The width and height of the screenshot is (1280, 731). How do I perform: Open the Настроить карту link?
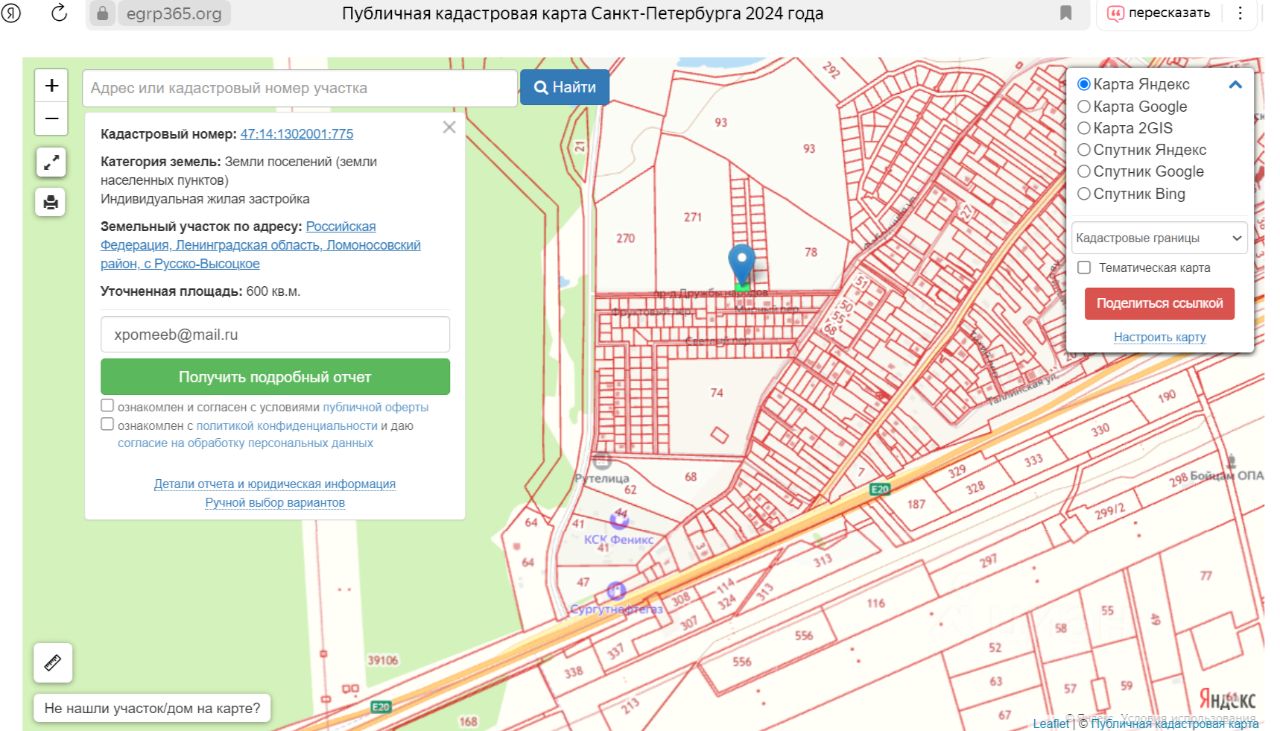click(1160, 338)
